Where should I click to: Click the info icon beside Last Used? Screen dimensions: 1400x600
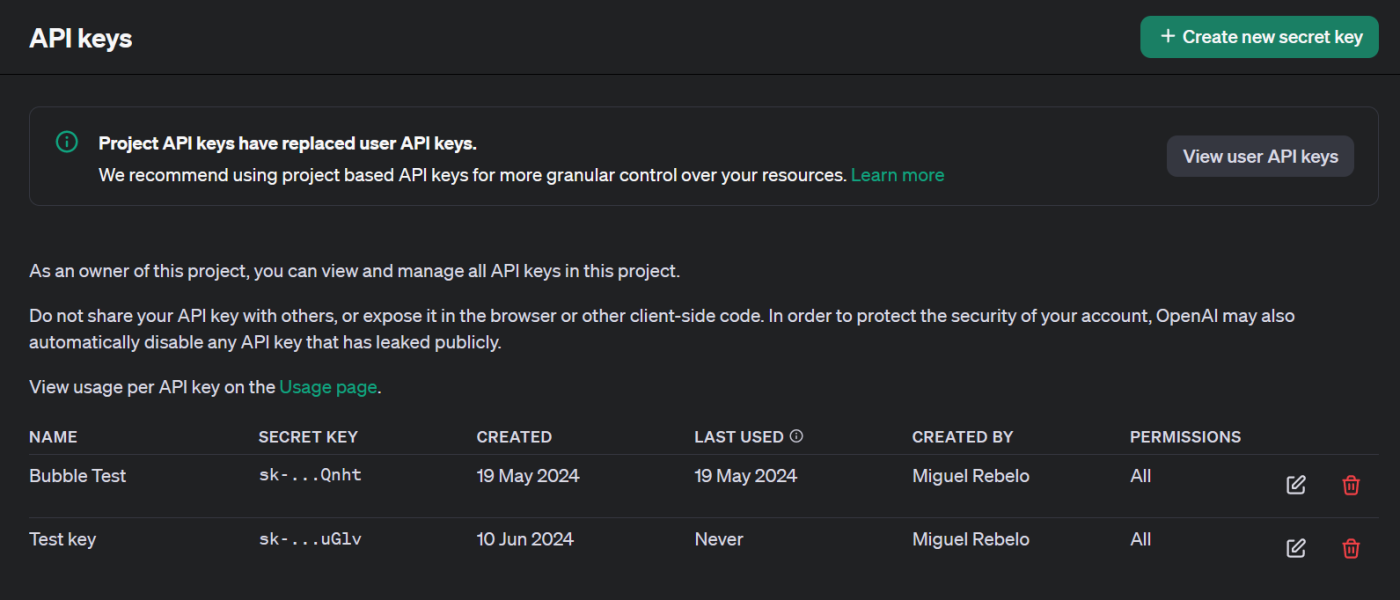797,436
